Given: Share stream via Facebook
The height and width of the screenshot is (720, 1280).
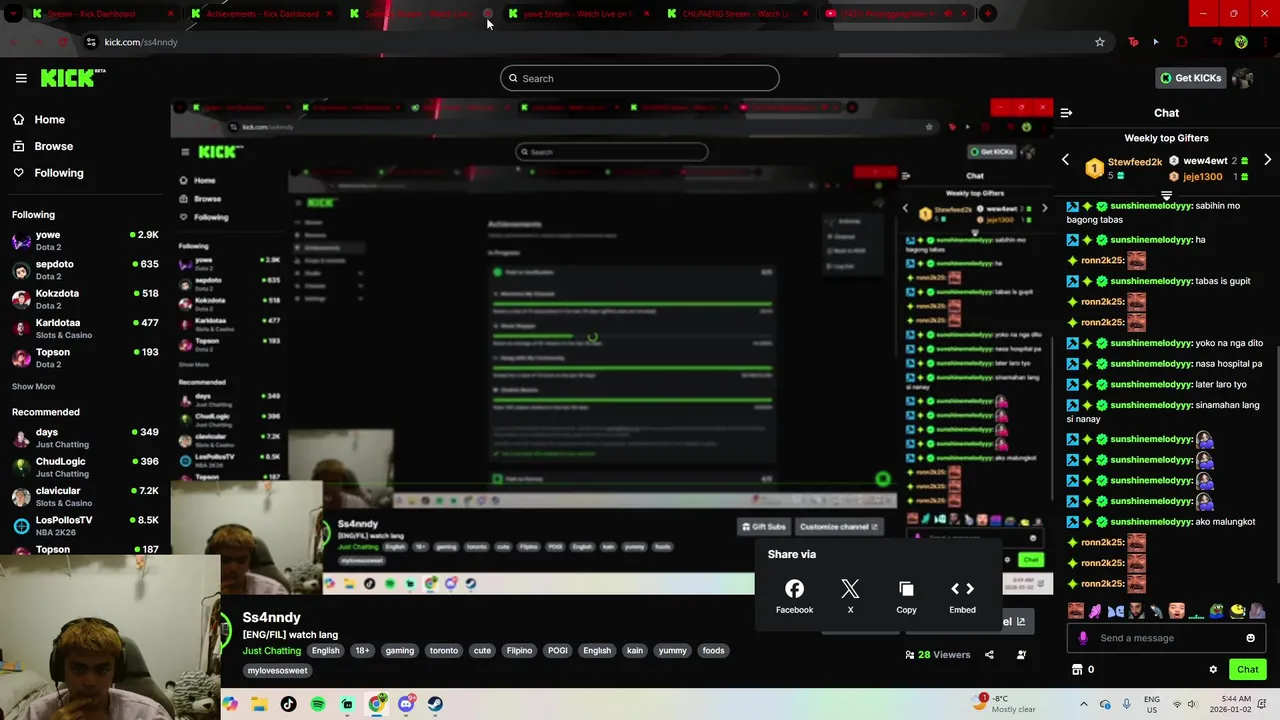Looking at the screenshot, I should (794, 596).
